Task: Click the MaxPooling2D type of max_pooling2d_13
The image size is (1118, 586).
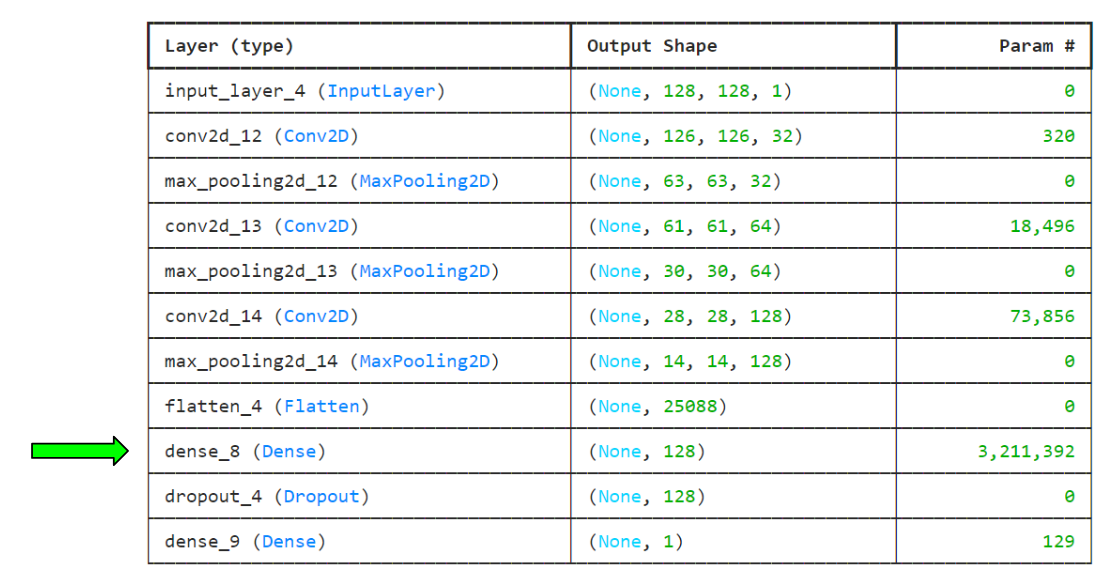Action: pos(425,271)
